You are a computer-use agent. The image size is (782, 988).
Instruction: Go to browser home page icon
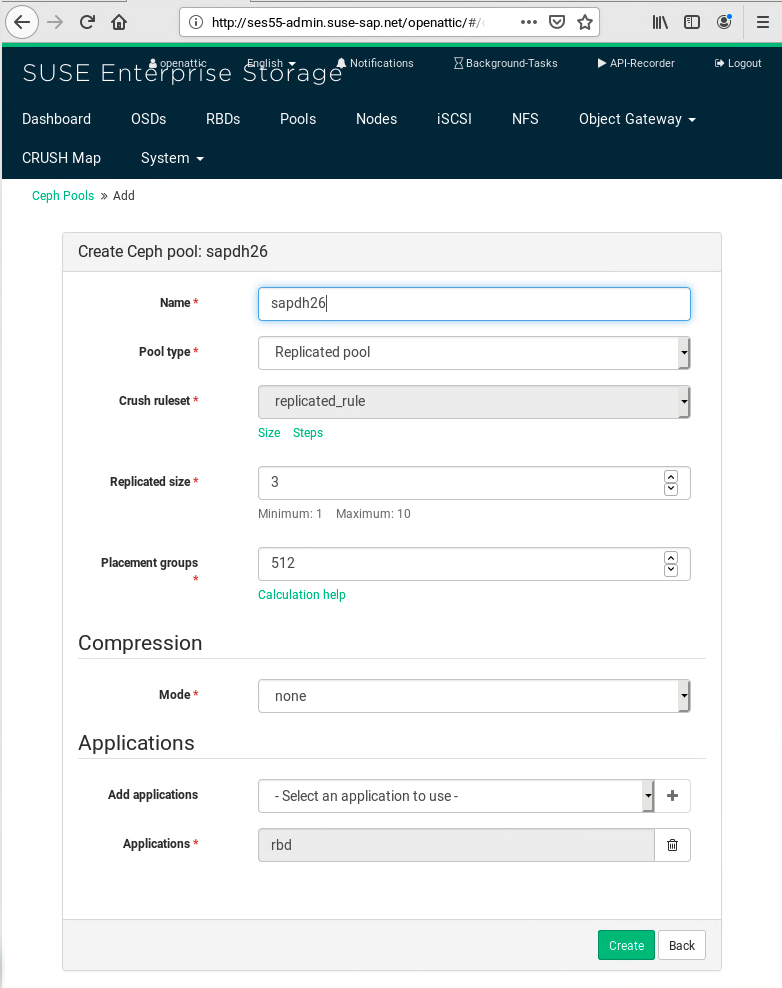(x=119, y=22)
